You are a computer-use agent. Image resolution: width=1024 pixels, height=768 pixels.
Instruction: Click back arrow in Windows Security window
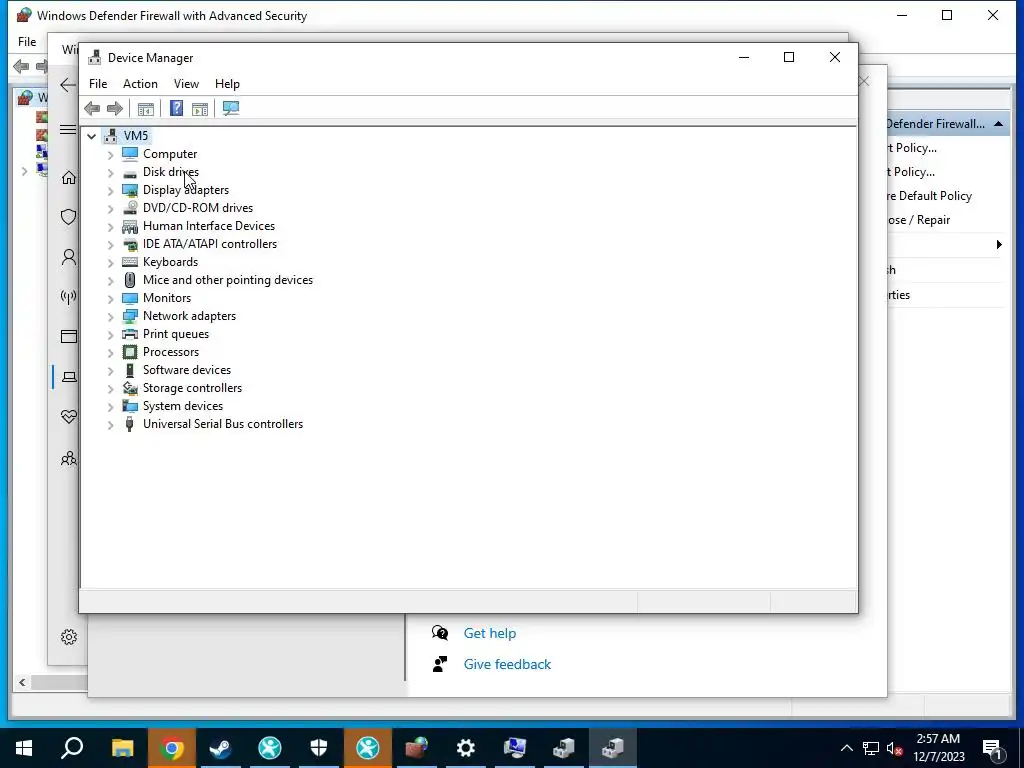click(68, 85)
